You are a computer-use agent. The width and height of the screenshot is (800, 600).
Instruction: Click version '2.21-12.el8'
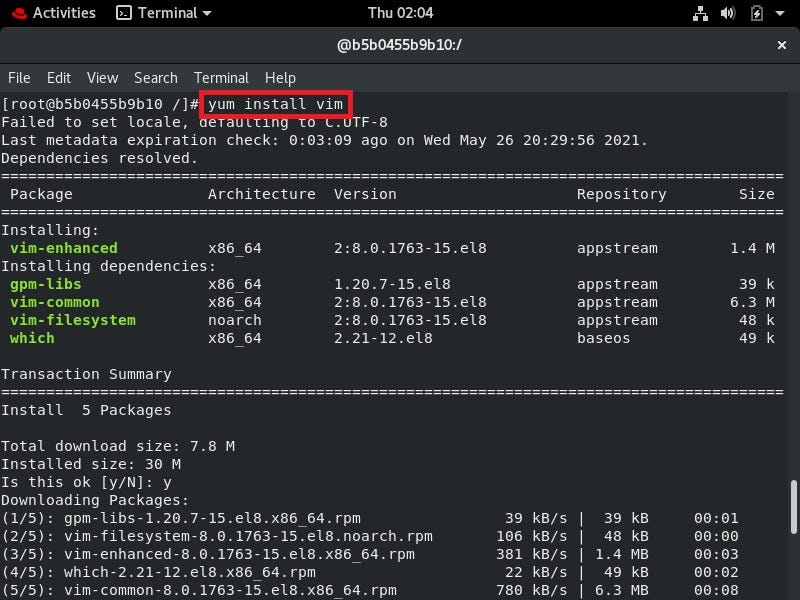383,338
